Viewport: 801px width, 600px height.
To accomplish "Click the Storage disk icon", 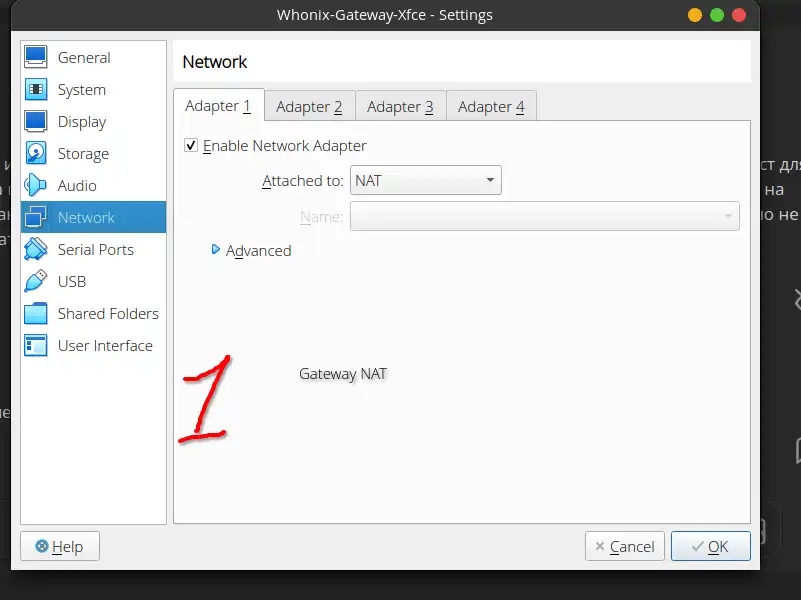I will pyautogui.click(x=35, y=153).
